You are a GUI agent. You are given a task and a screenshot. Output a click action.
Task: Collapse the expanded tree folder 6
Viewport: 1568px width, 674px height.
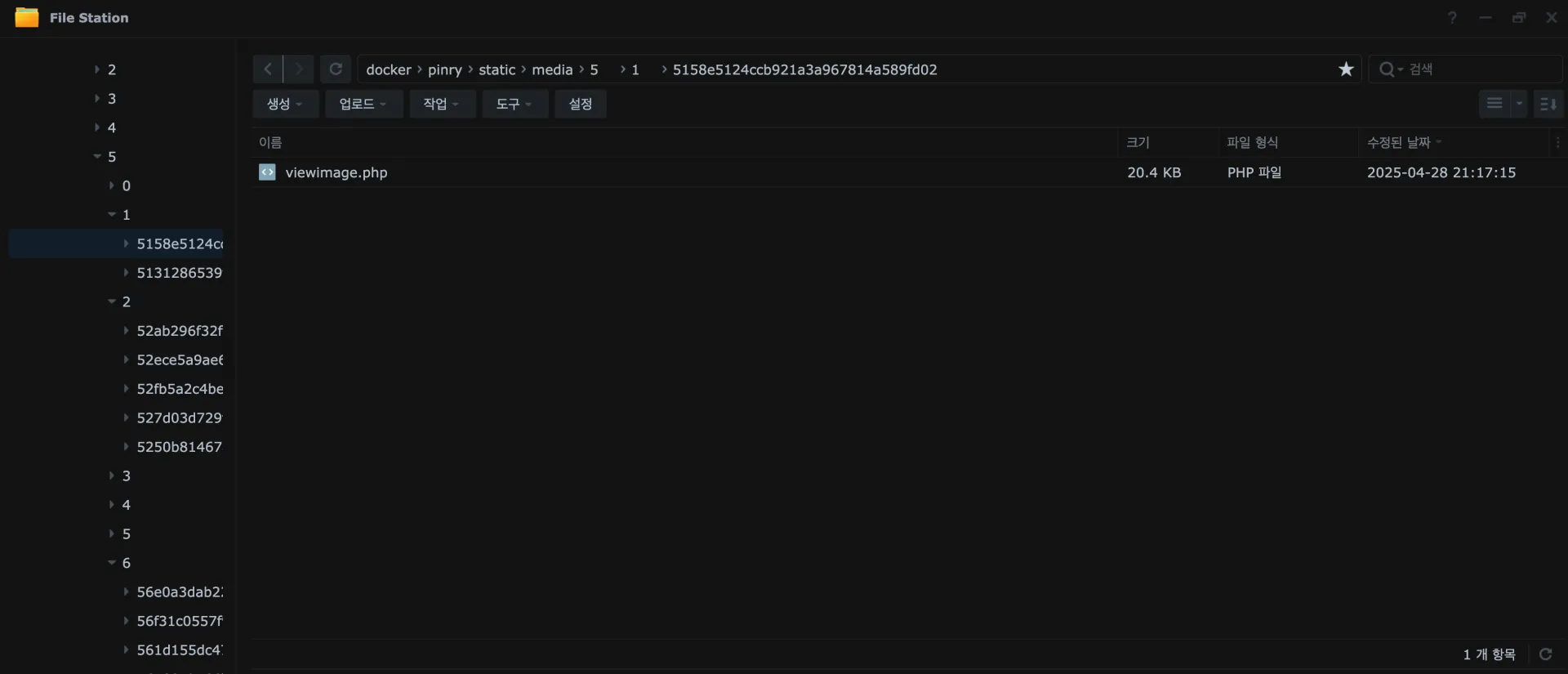click(x=112, y=562)
